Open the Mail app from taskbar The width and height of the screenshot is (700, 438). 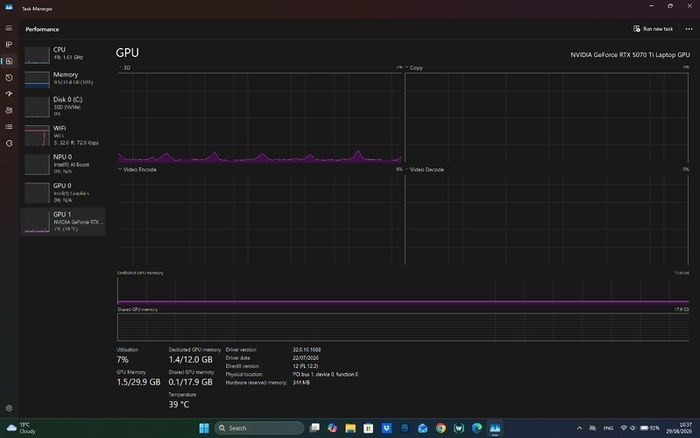[423, 428]
